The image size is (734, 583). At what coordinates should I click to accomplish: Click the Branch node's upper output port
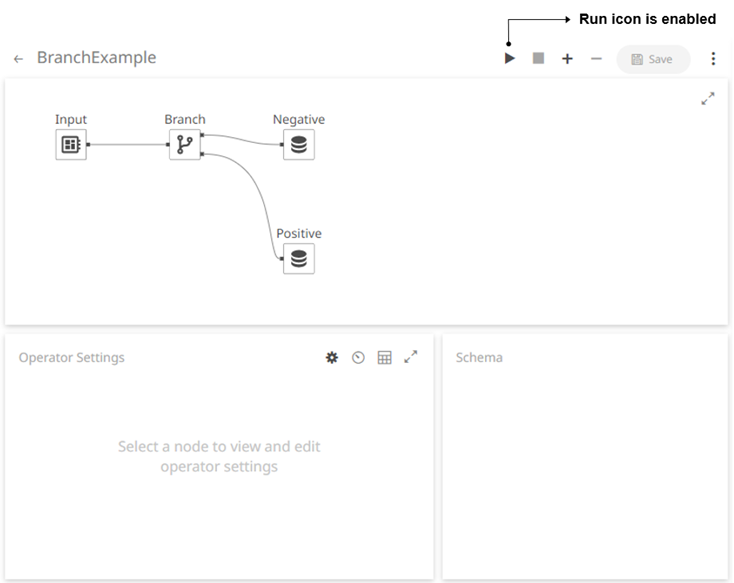point(203,134)
